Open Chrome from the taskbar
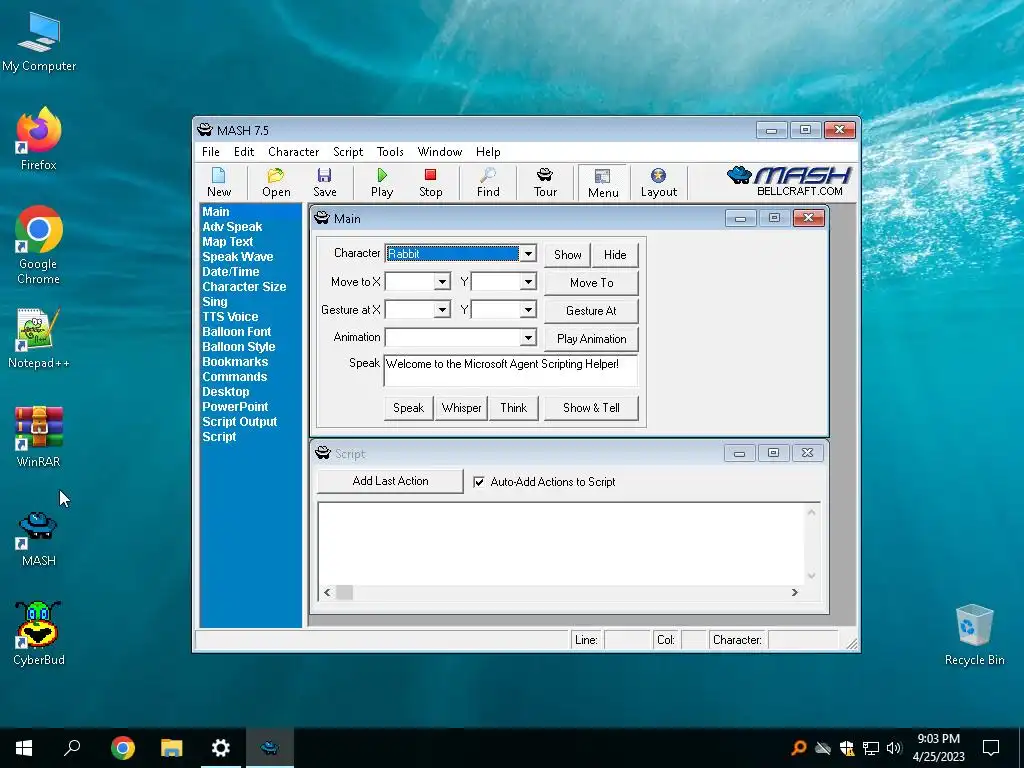This screenshot has height=768, width=1024. coord(122,748)
